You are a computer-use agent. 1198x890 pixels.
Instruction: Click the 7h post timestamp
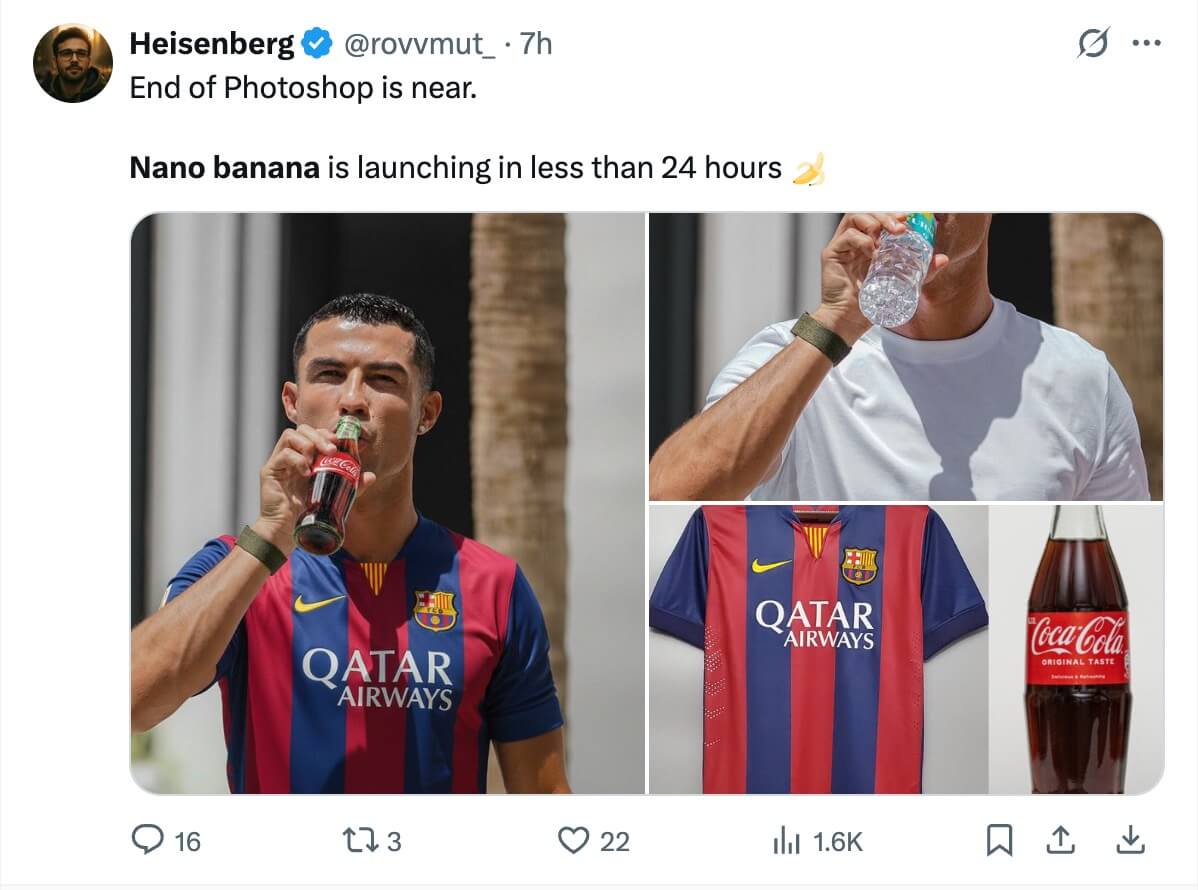point(536,45)
